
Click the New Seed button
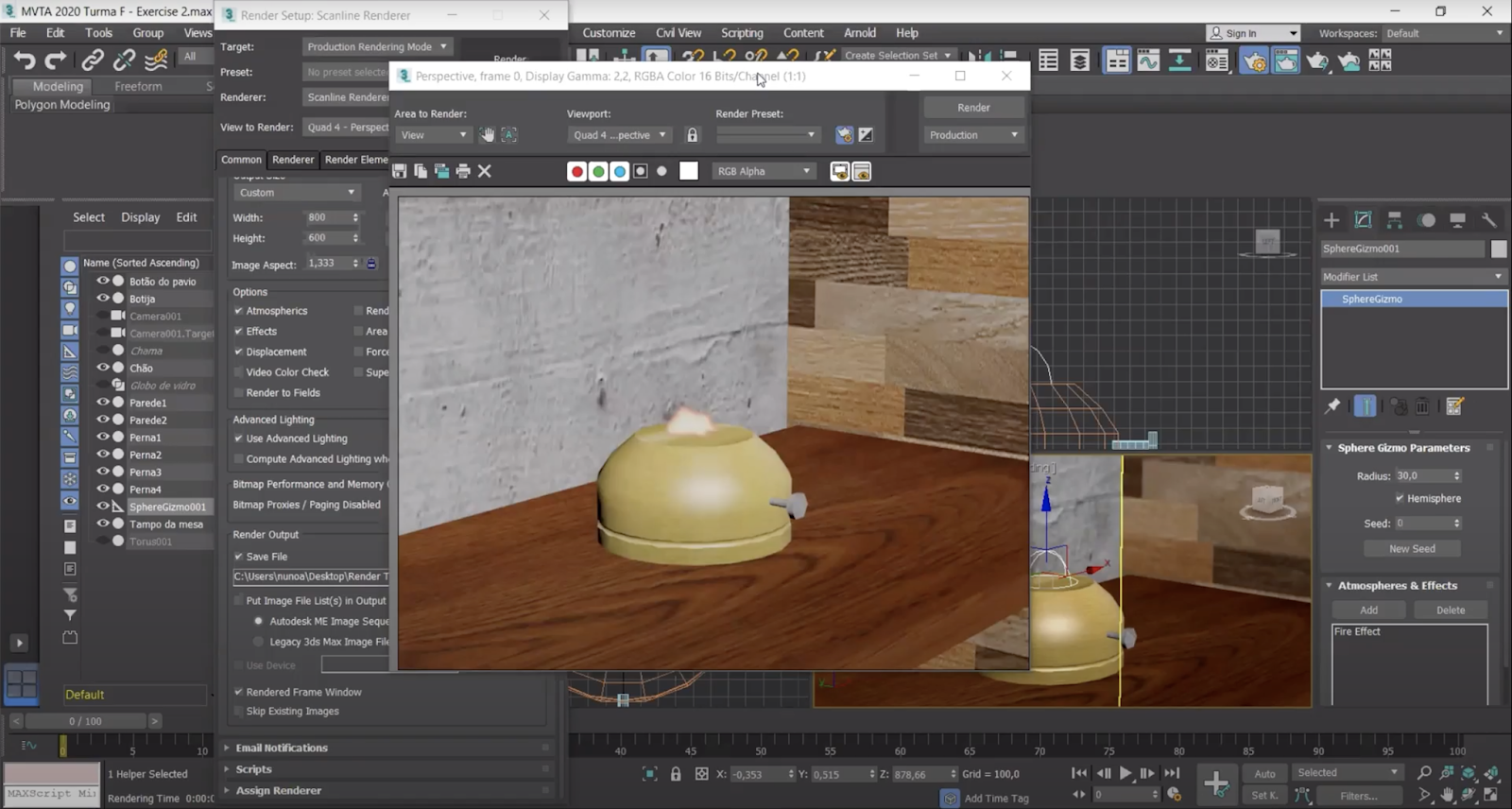[1412, 549]
